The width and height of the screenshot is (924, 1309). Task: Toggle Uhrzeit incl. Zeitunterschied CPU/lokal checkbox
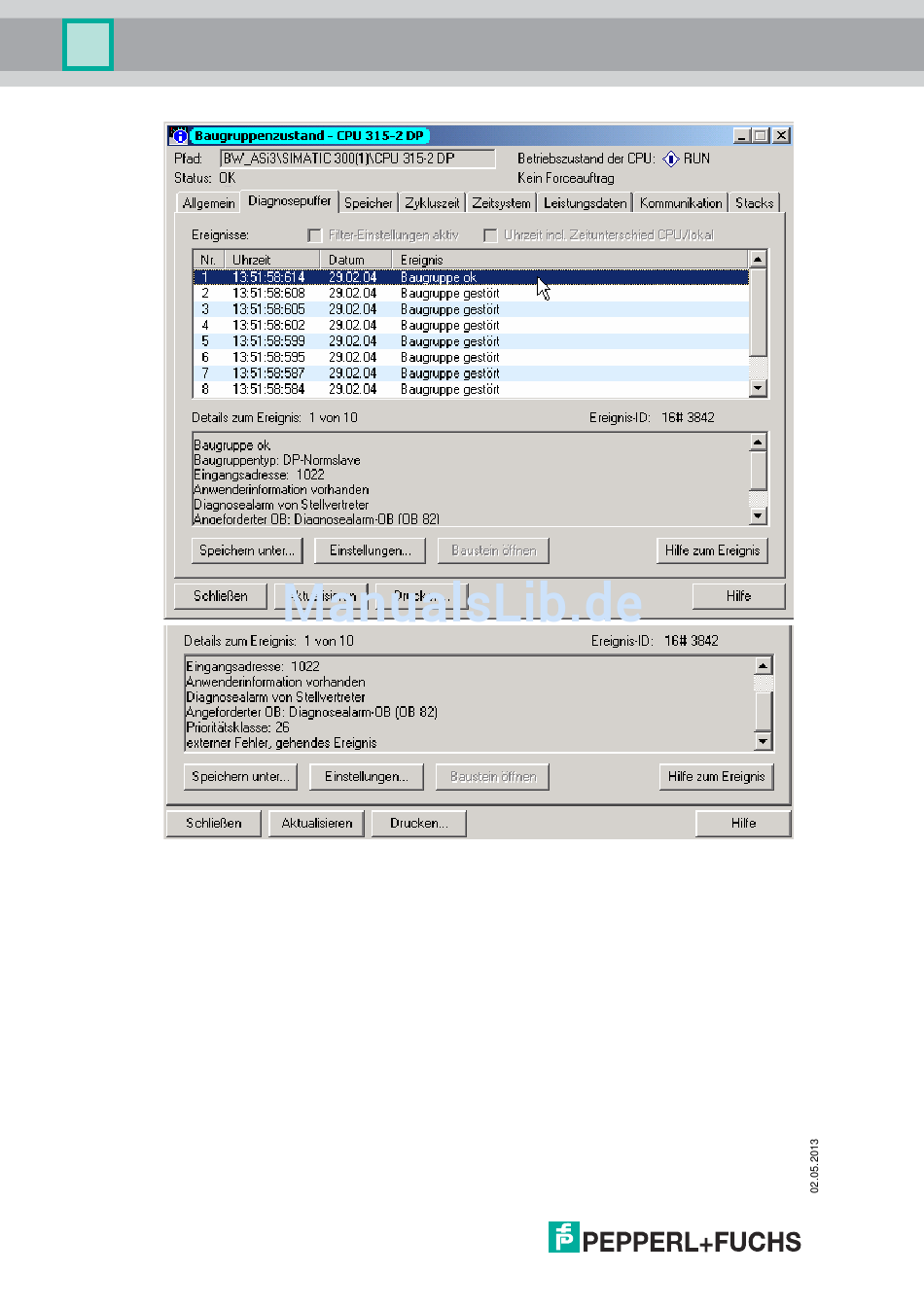click(x=490, y=235)
